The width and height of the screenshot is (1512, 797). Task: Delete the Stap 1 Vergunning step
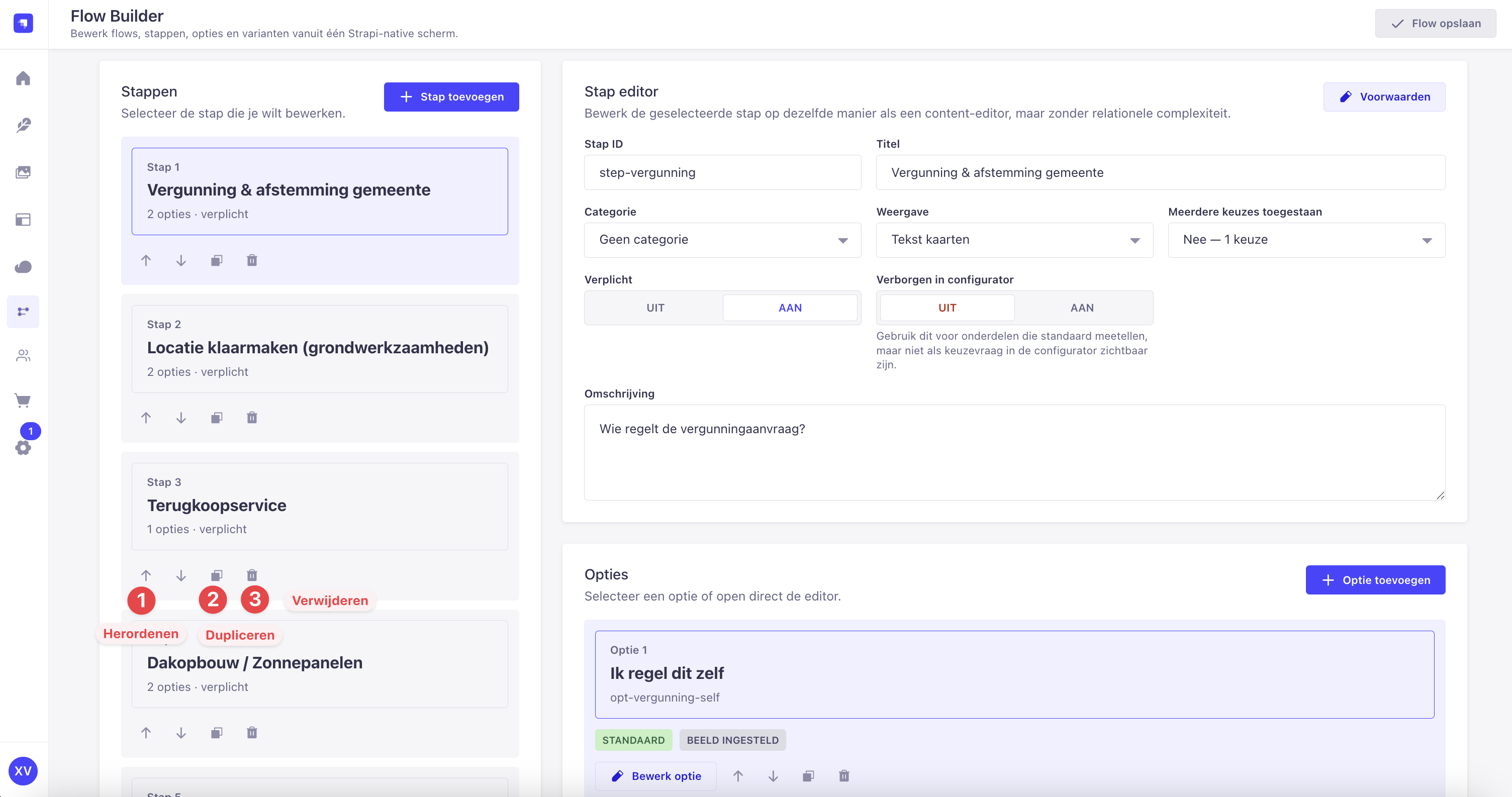point(252,260)
